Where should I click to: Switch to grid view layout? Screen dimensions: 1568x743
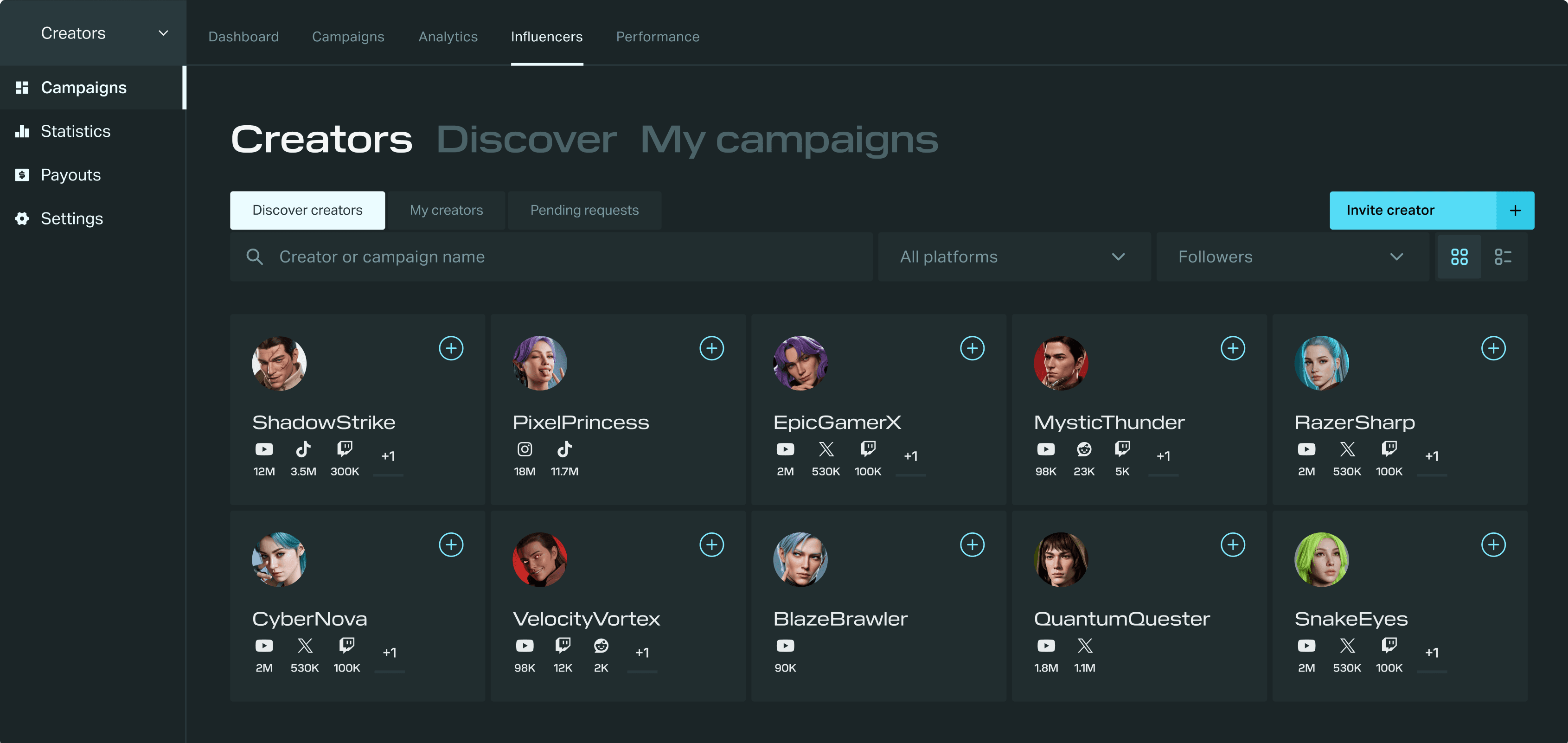(1459, 257)
